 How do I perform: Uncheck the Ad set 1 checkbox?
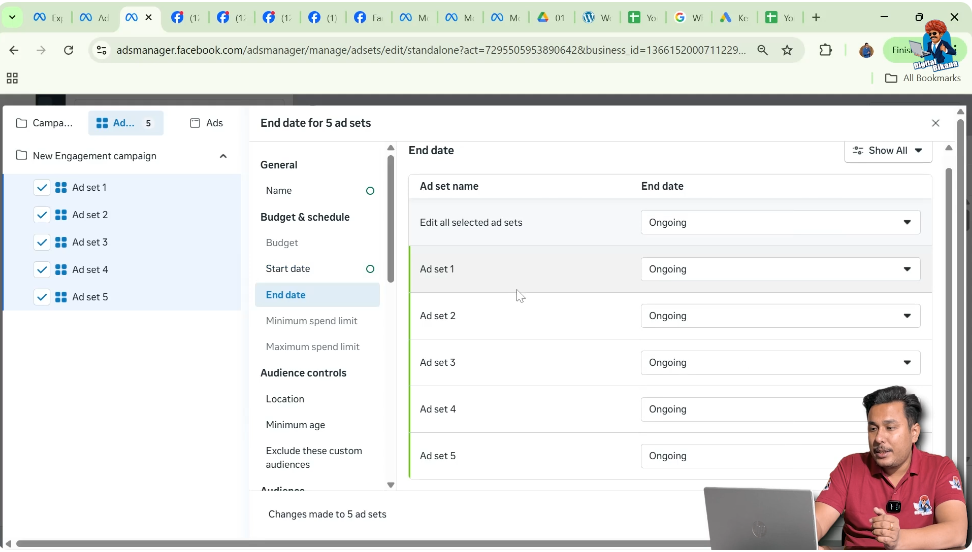42,187
